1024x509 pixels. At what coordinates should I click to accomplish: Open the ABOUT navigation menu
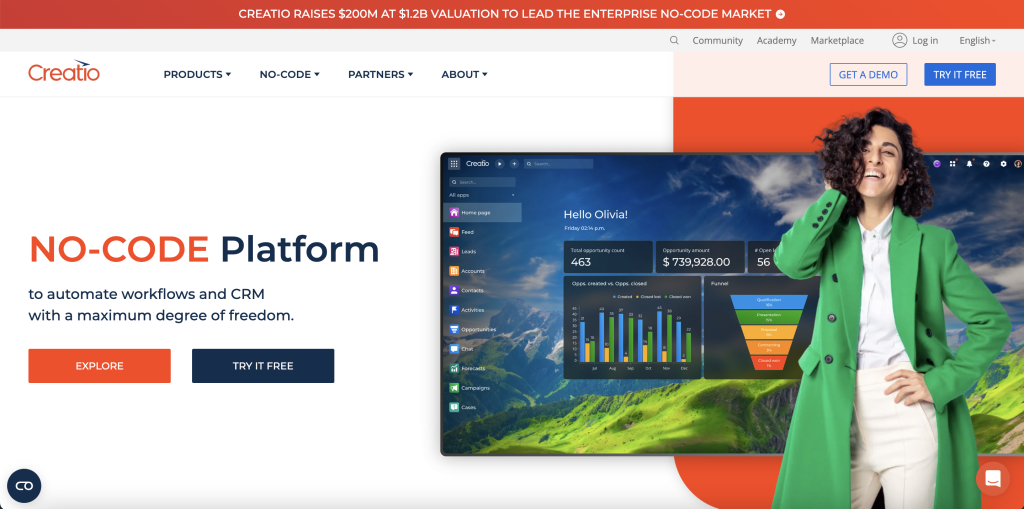(464, 75)
